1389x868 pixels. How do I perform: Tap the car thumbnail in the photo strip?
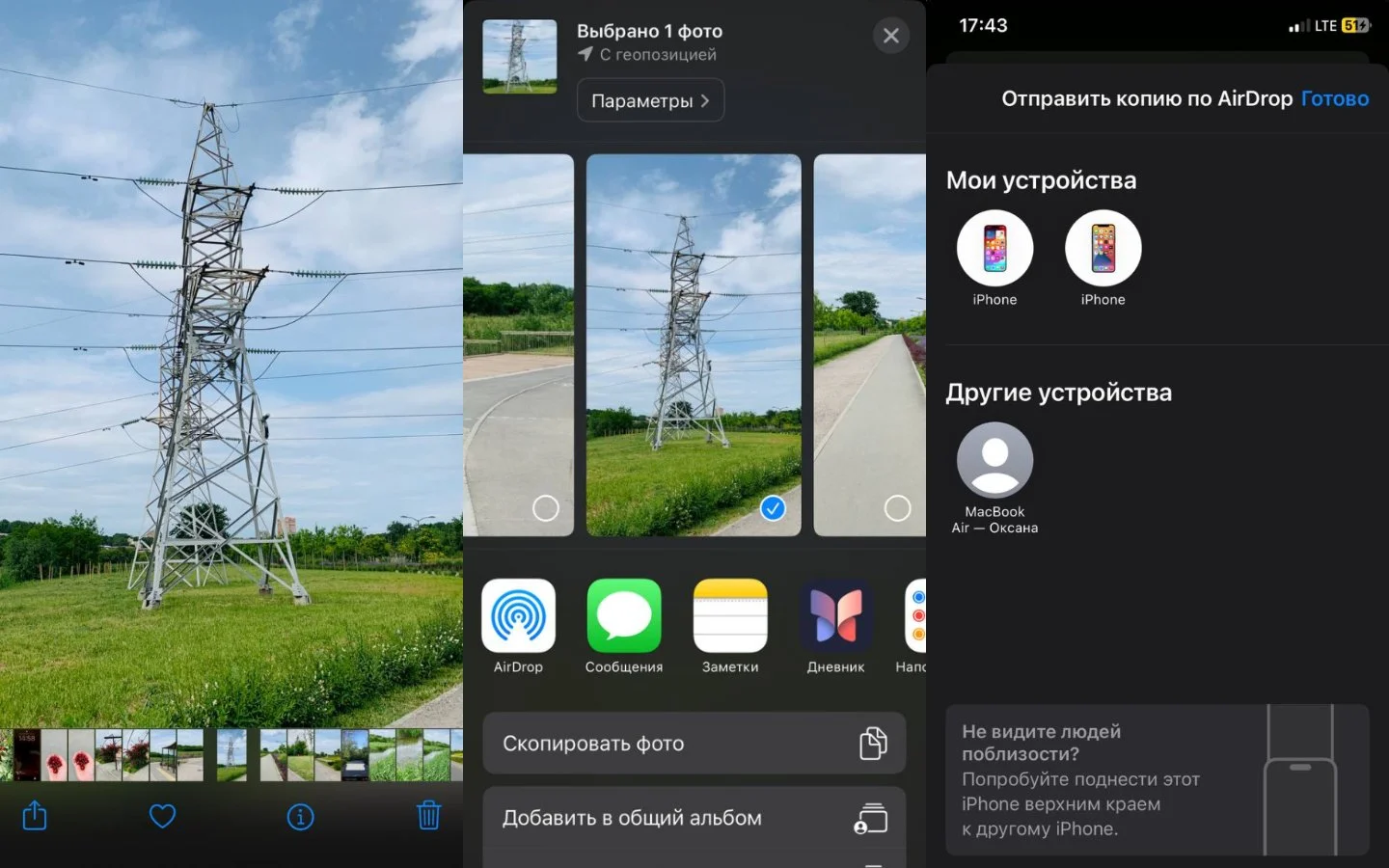355,755
